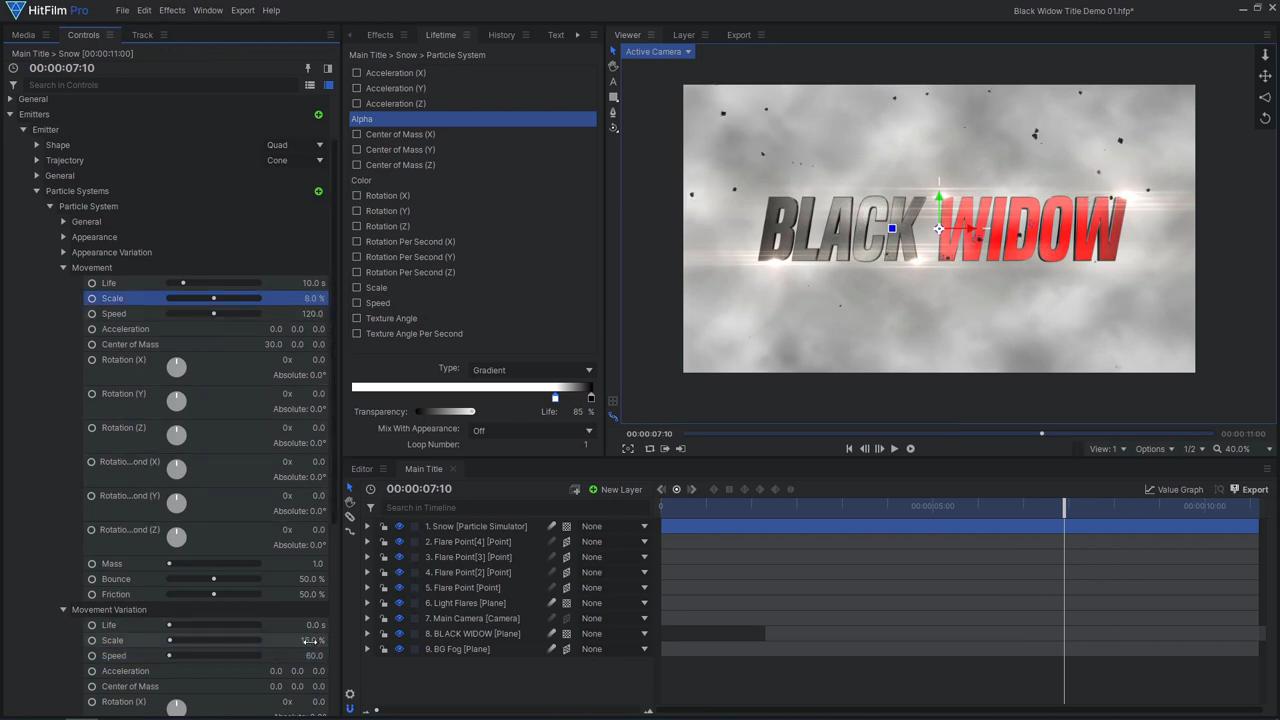Play the viewer preview
The image size is (1280, 720).
click(x=894, y=449)
